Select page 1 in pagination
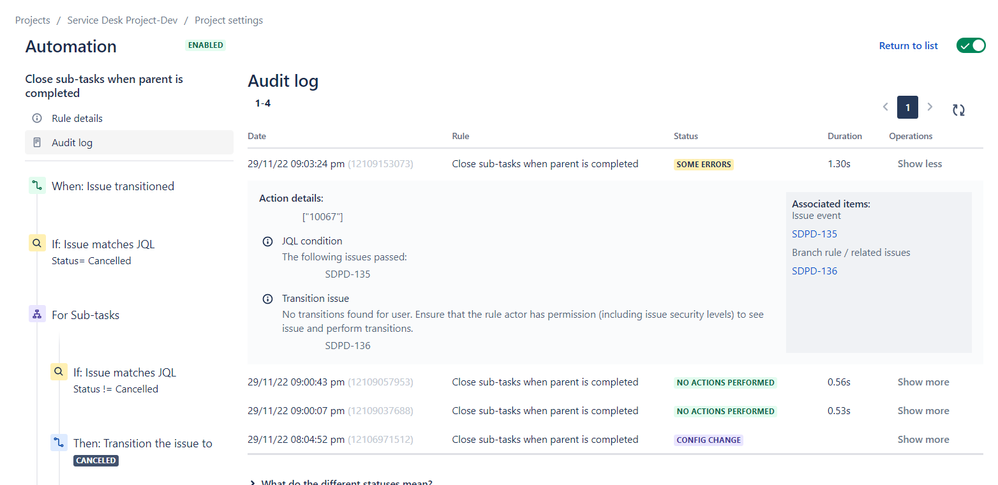 [908, 108]
